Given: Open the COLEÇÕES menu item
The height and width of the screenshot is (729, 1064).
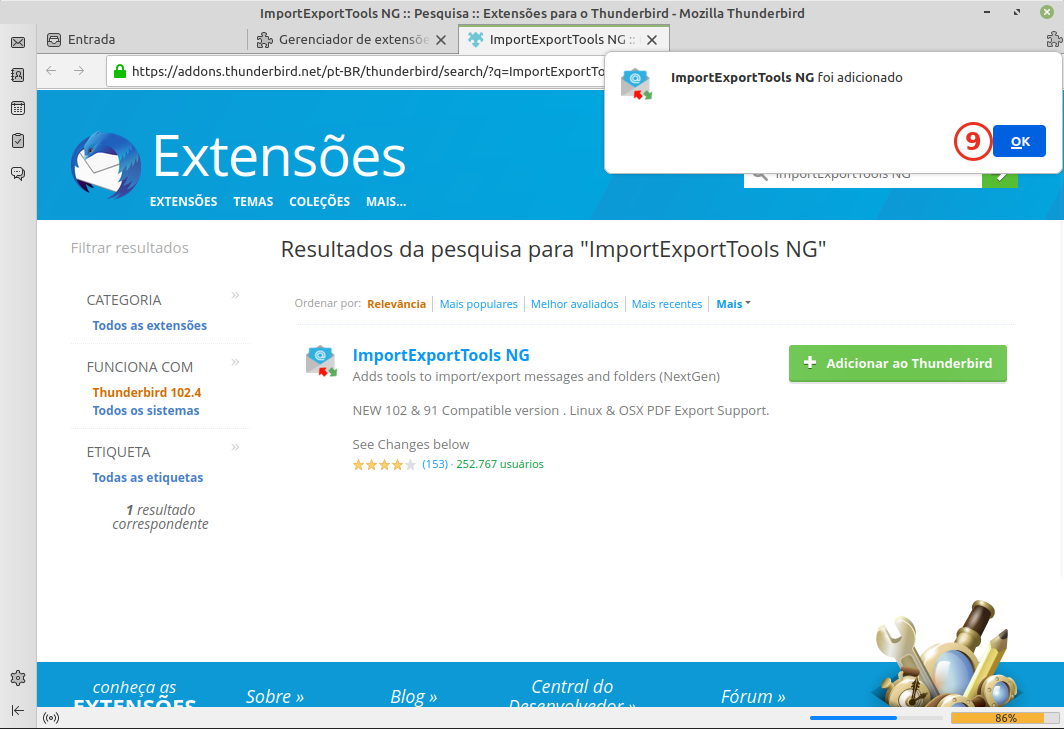Looking at the screenshot, I should (320, 202).
